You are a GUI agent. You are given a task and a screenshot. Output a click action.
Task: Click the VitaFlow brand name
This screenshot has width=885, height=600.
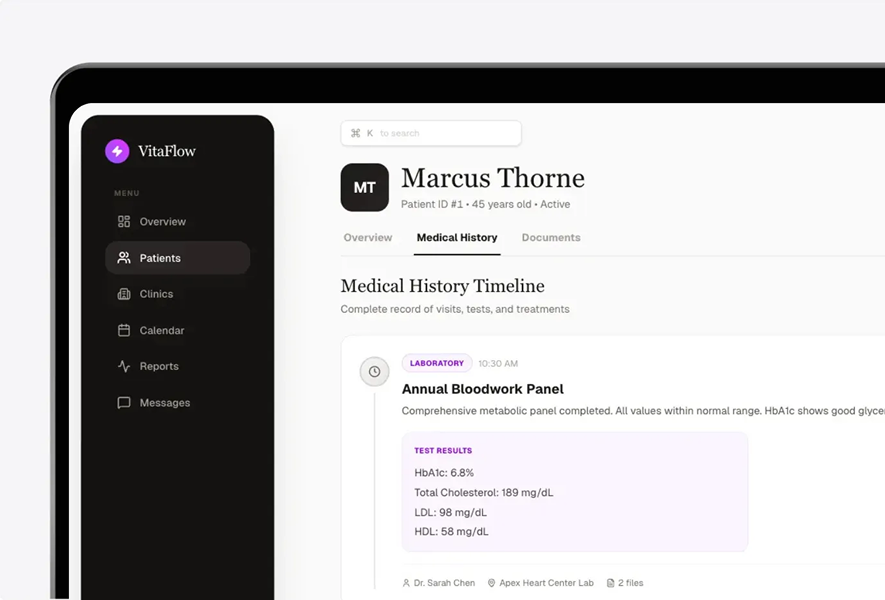(x=167, y=151)
